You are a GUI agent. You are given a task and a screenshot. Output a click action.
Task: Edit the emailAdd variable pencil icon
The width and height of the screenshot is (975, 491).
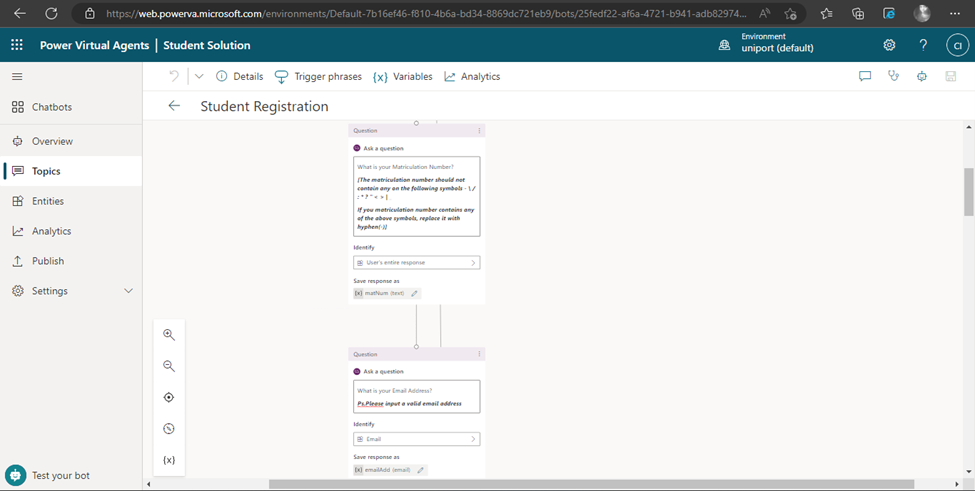(x=420, y=470)
